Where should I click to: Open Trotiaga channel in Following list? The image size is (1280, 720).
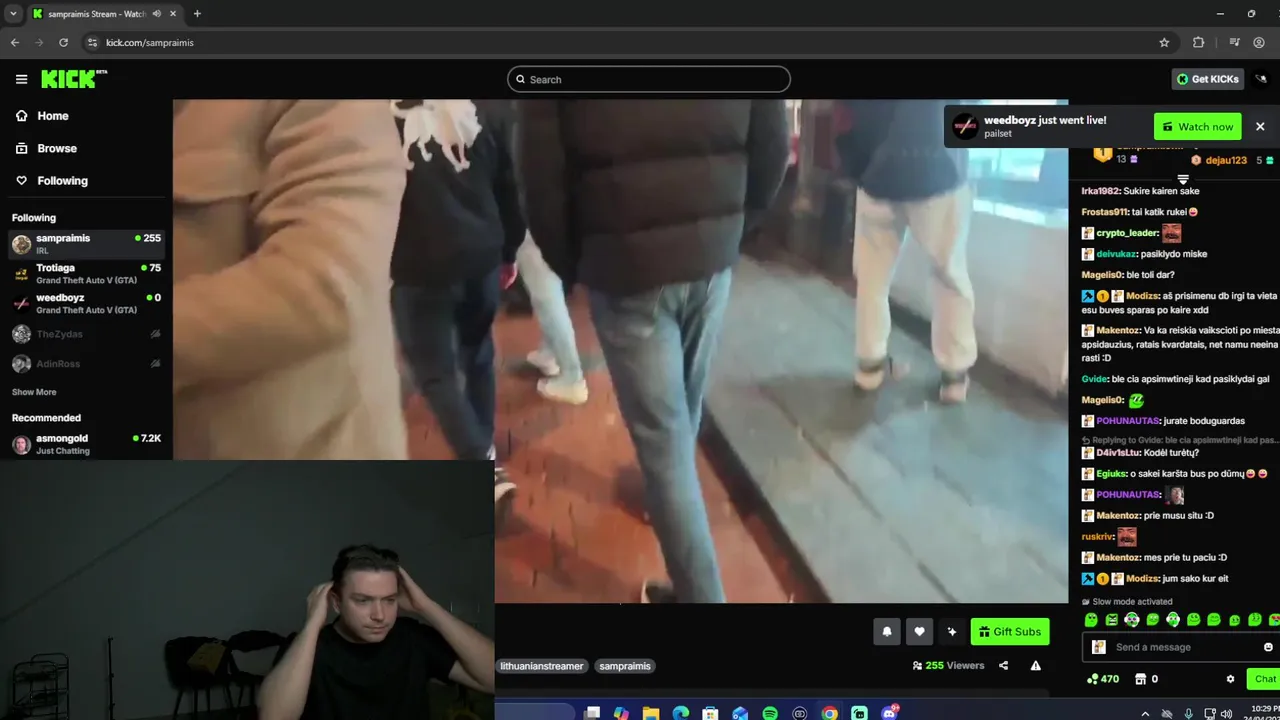[x=86, y=274]
